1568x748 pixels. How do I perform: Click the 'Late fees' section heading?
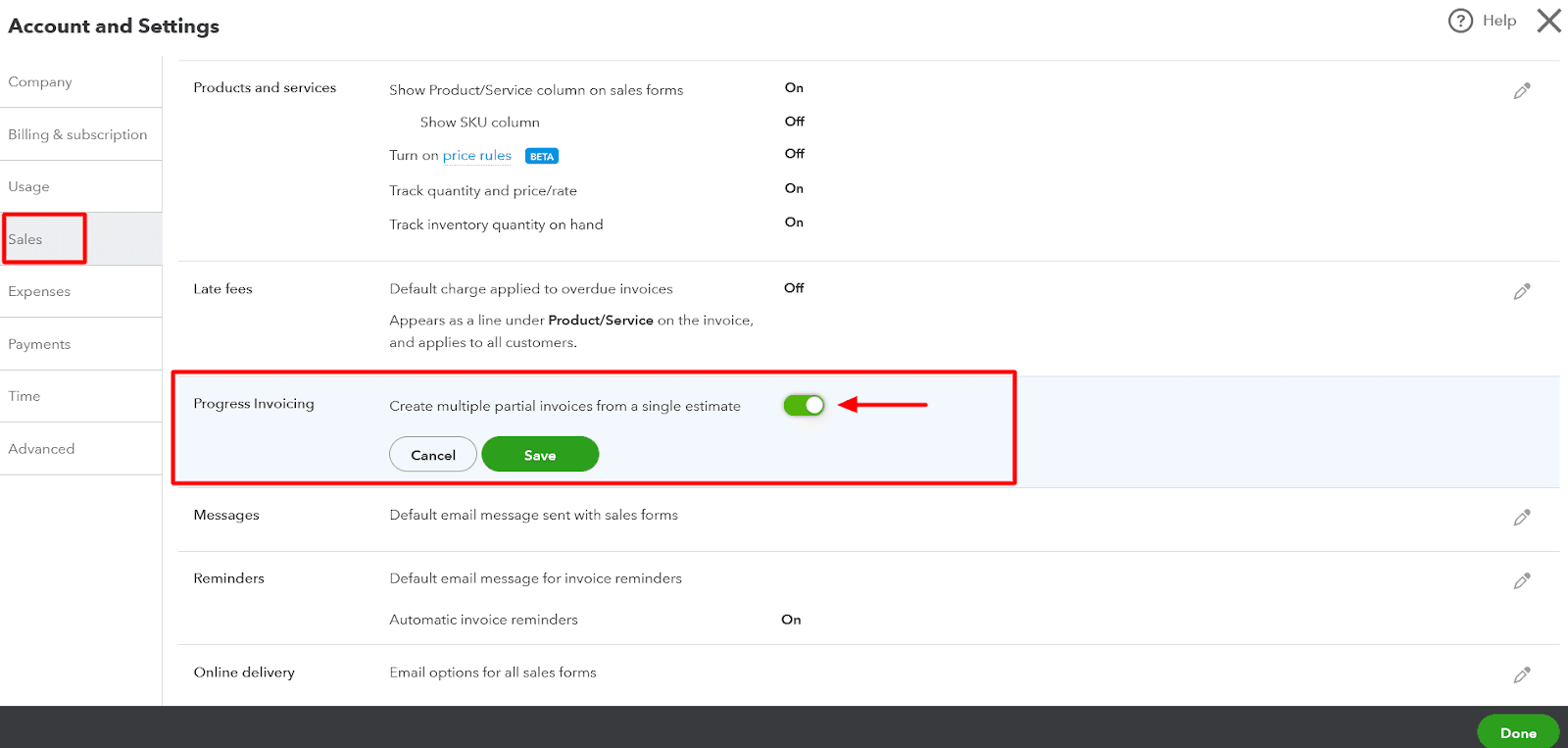click(x=222, y=289)
